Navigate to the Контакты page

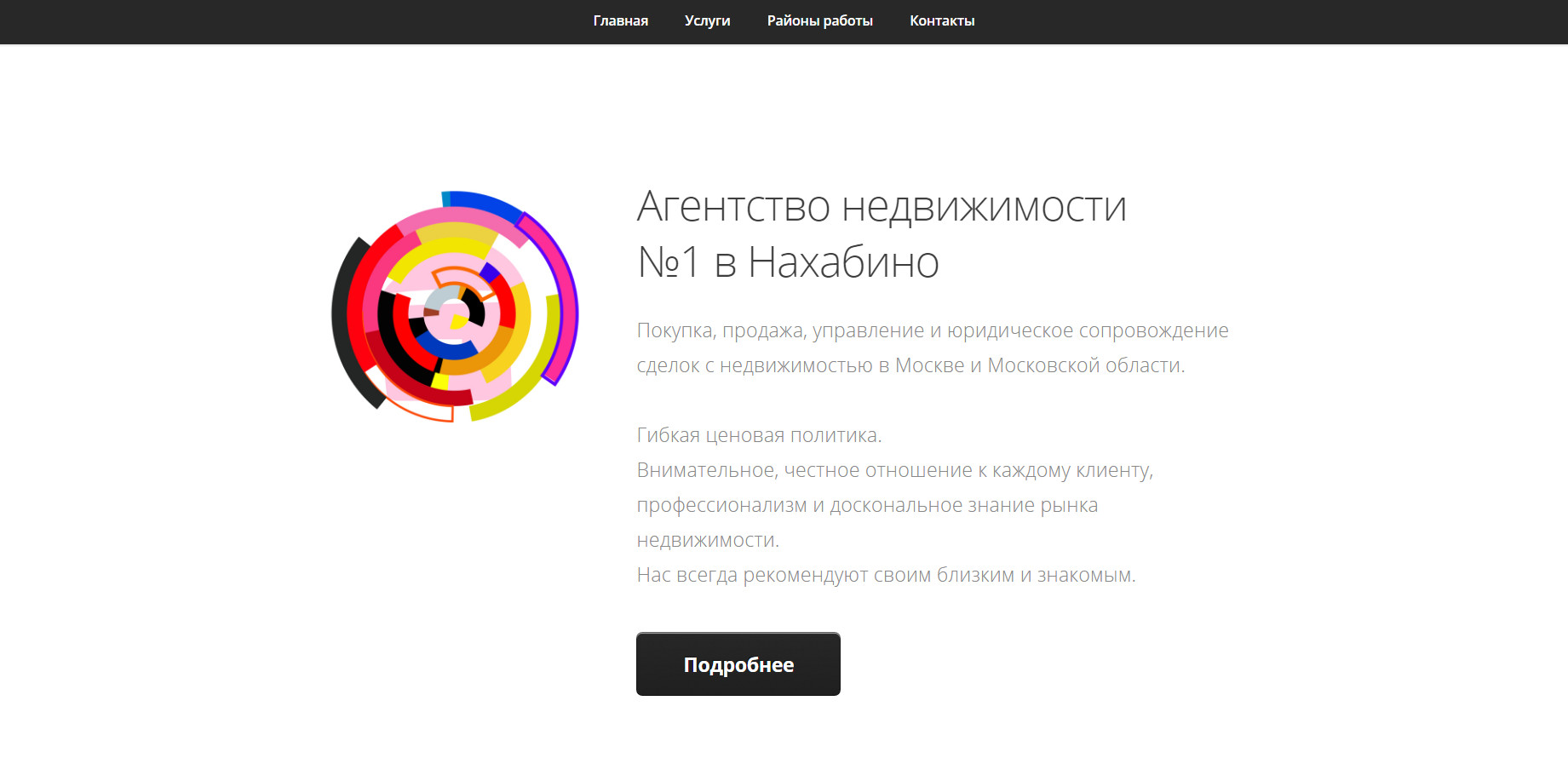click(x=942, y=21)
